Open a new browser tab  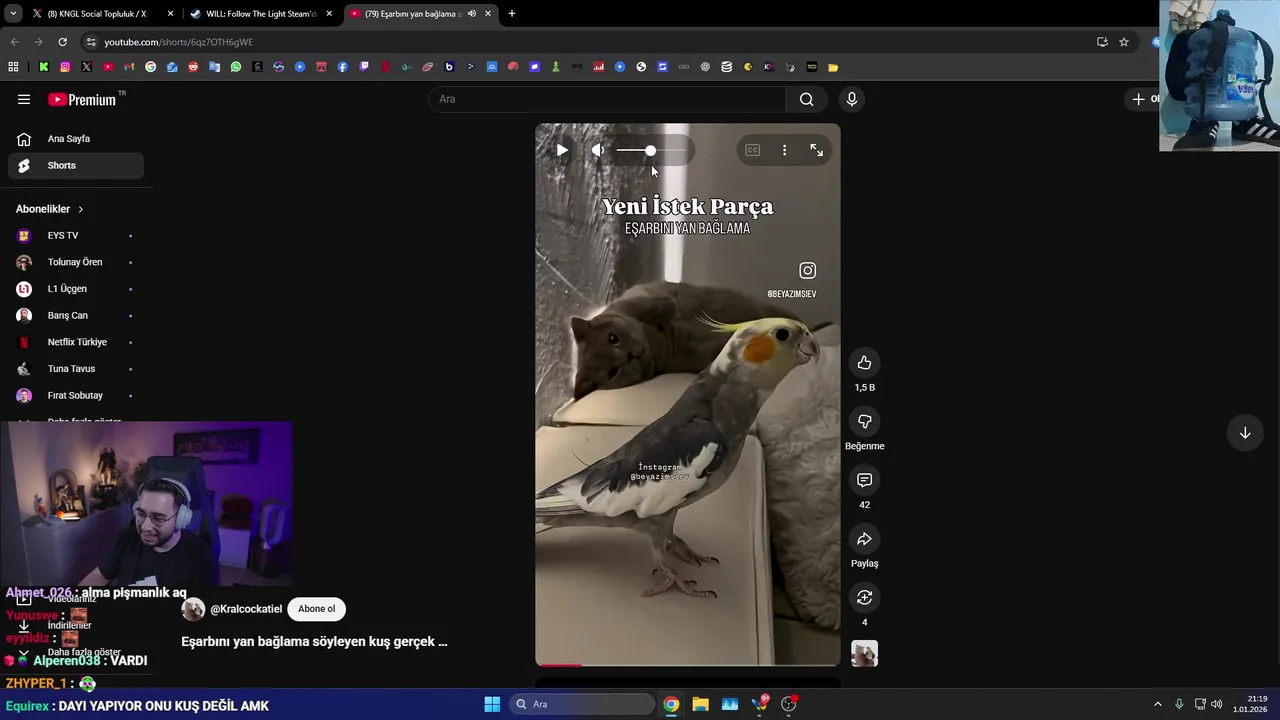(x=511, y=14)
